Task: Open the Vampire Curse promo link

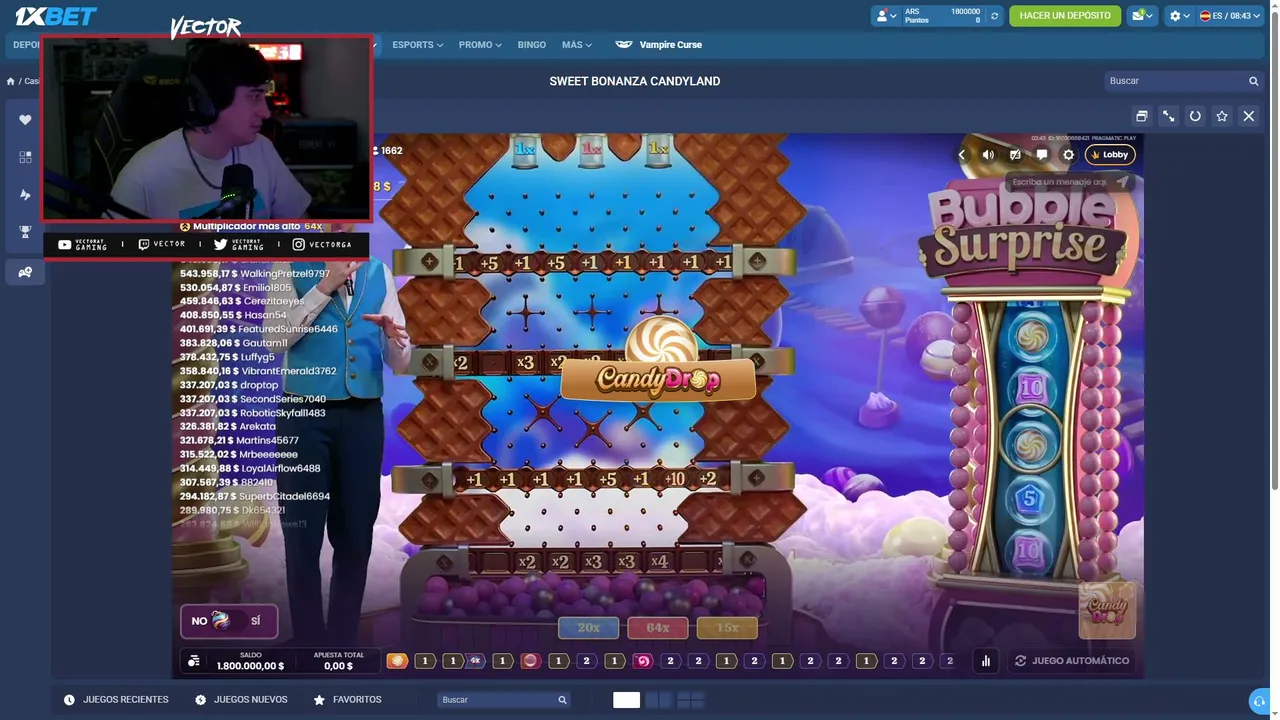Action: pyautogui.click(x=658, y=45)
